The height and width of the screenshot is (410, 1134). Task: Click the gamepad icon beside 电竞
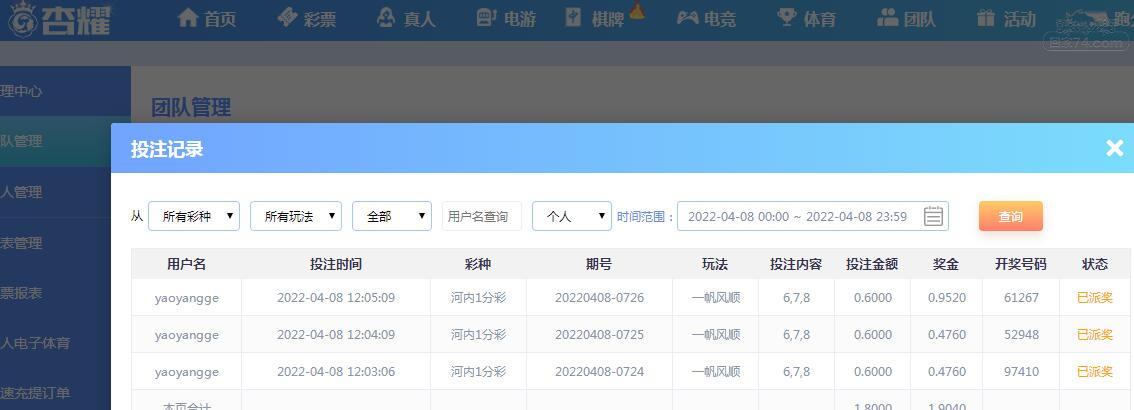[687, 17]
